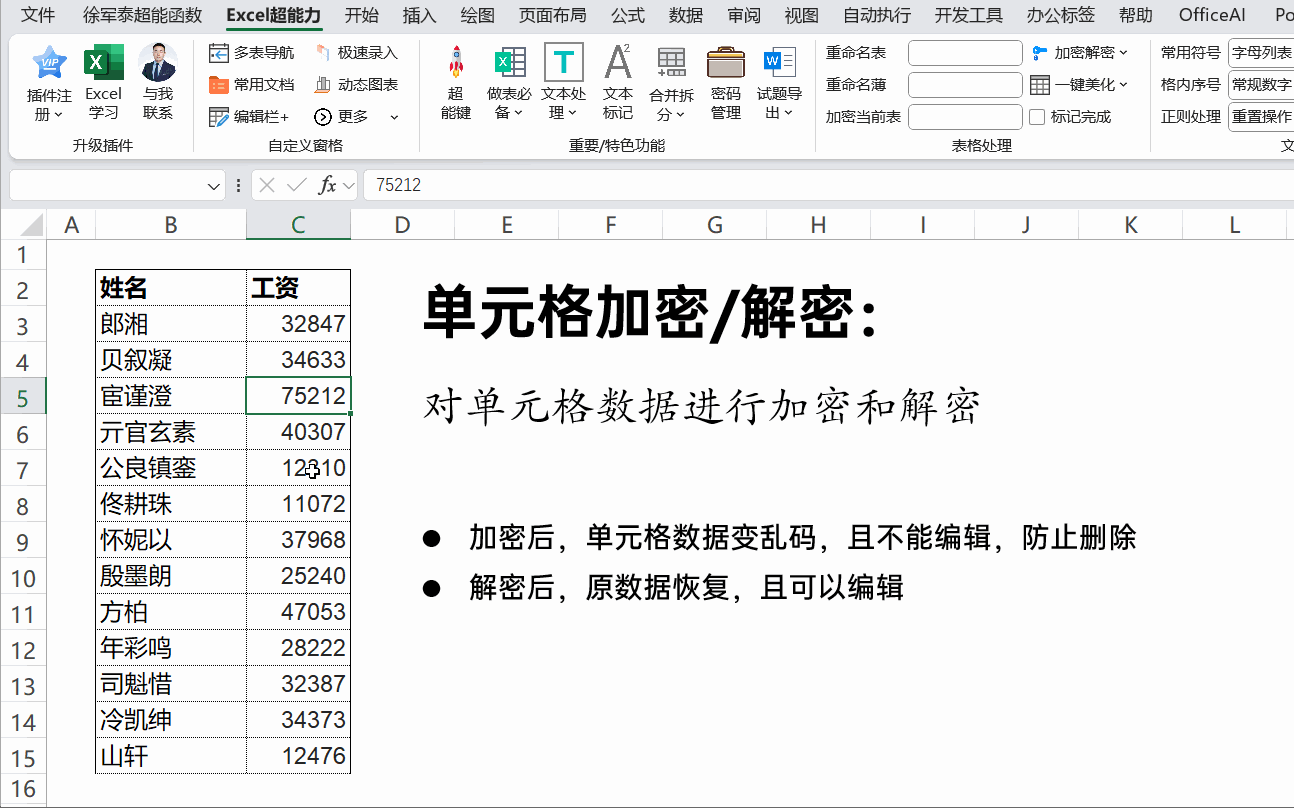Open the 常规数字 combo box
Viewport: 1294px width, 808px height.
click(1261, 85)
